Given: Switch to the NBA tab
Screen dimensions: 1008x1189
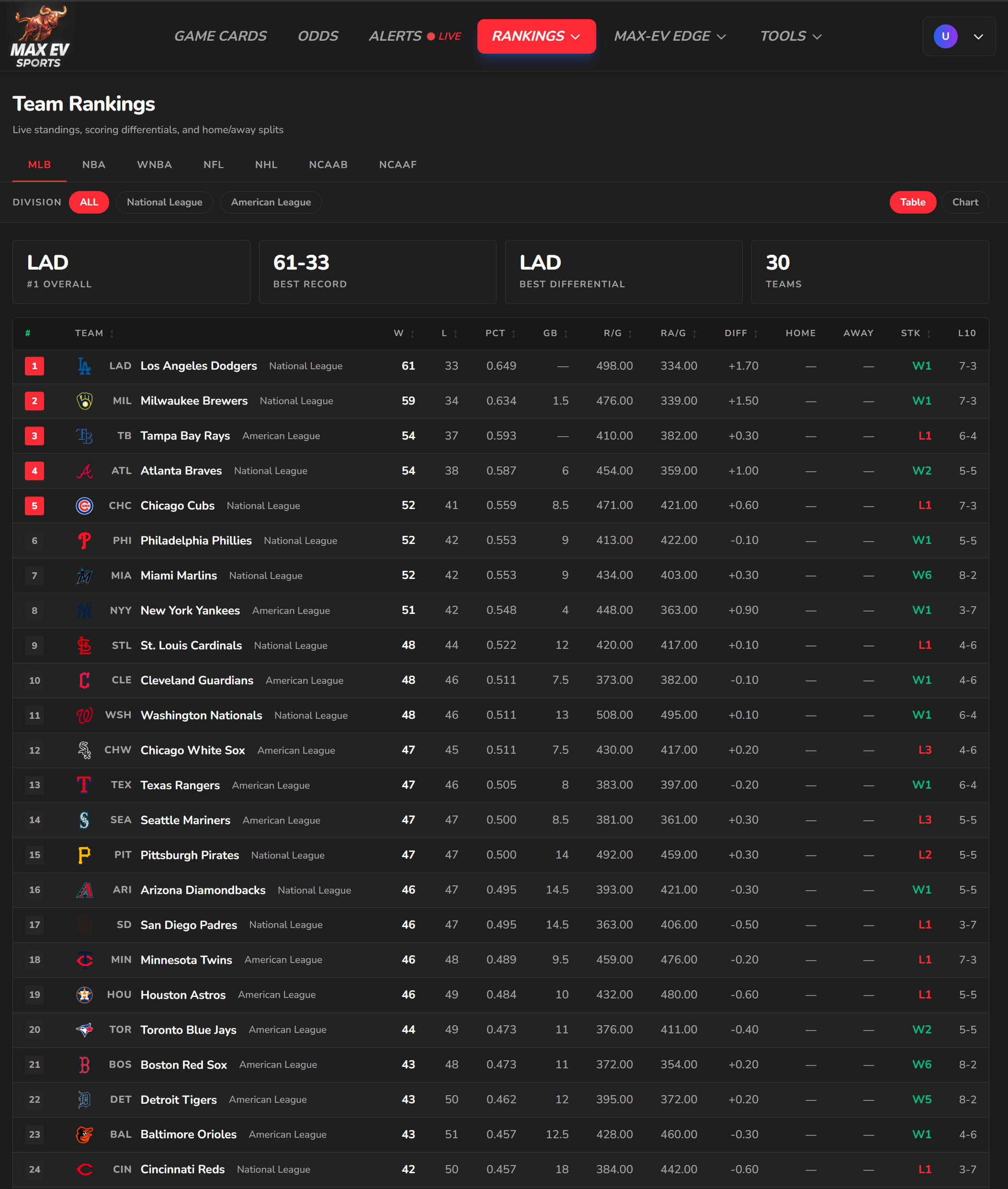Looking at the screenshot, I should [x=94, y=165].
